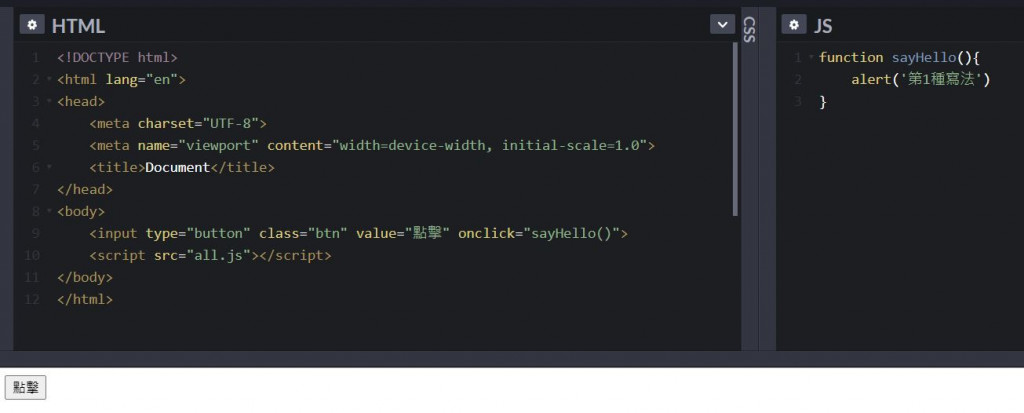Click line number 5 in HTML gutter

tap(35, 145)
